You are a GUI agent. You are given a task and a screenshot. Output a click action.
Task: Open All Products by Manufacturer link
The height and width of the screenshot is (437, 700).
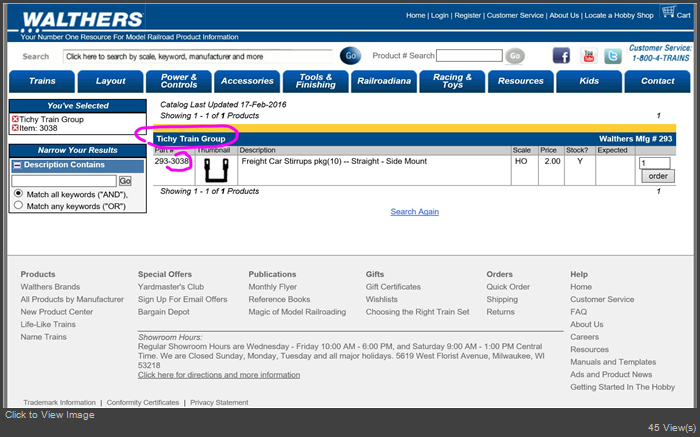72,299
